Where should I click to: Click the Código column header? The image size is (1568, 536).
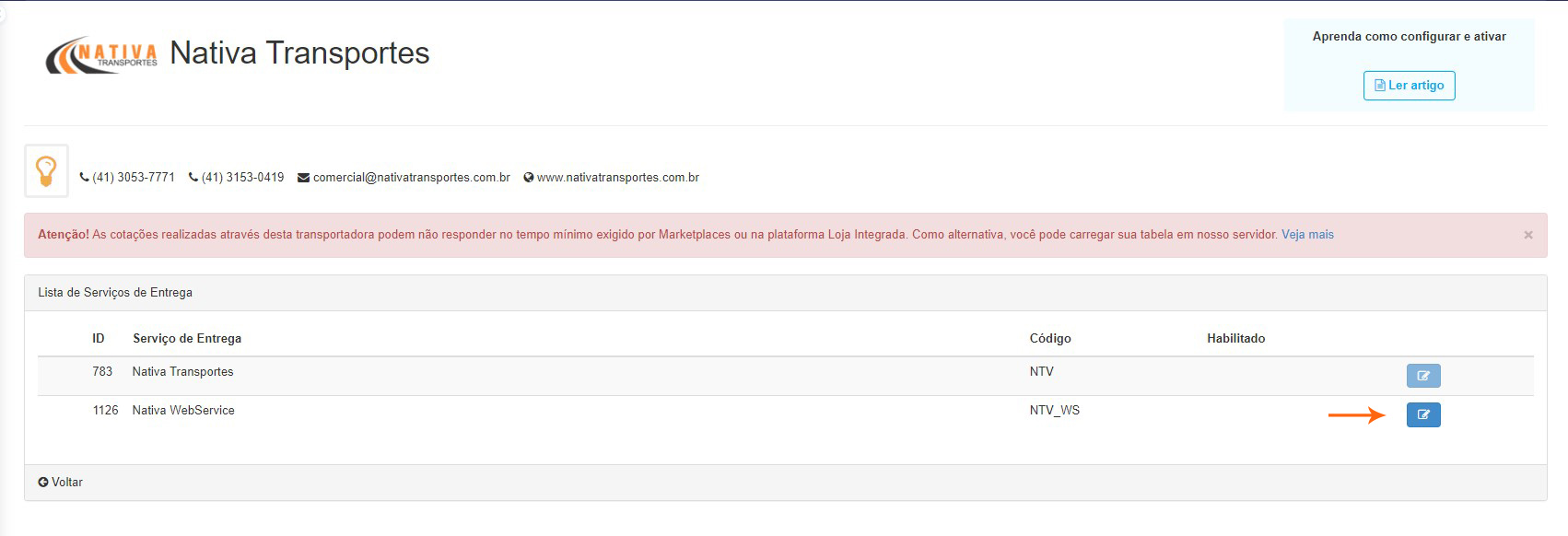pyautogui.click(x=1049, y=338)
